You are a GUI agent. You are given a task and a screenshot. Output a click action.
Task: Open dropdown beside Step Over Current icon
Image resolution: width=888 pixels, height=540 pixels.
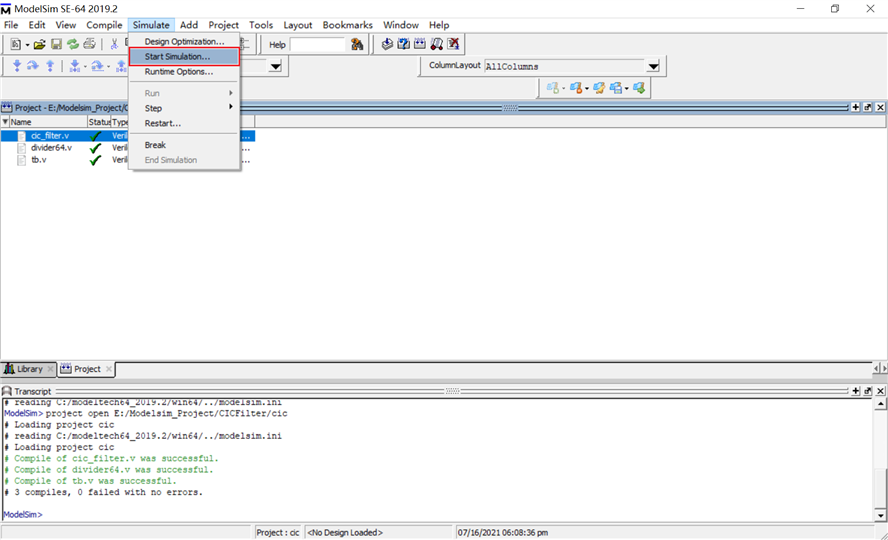[108, 67]
